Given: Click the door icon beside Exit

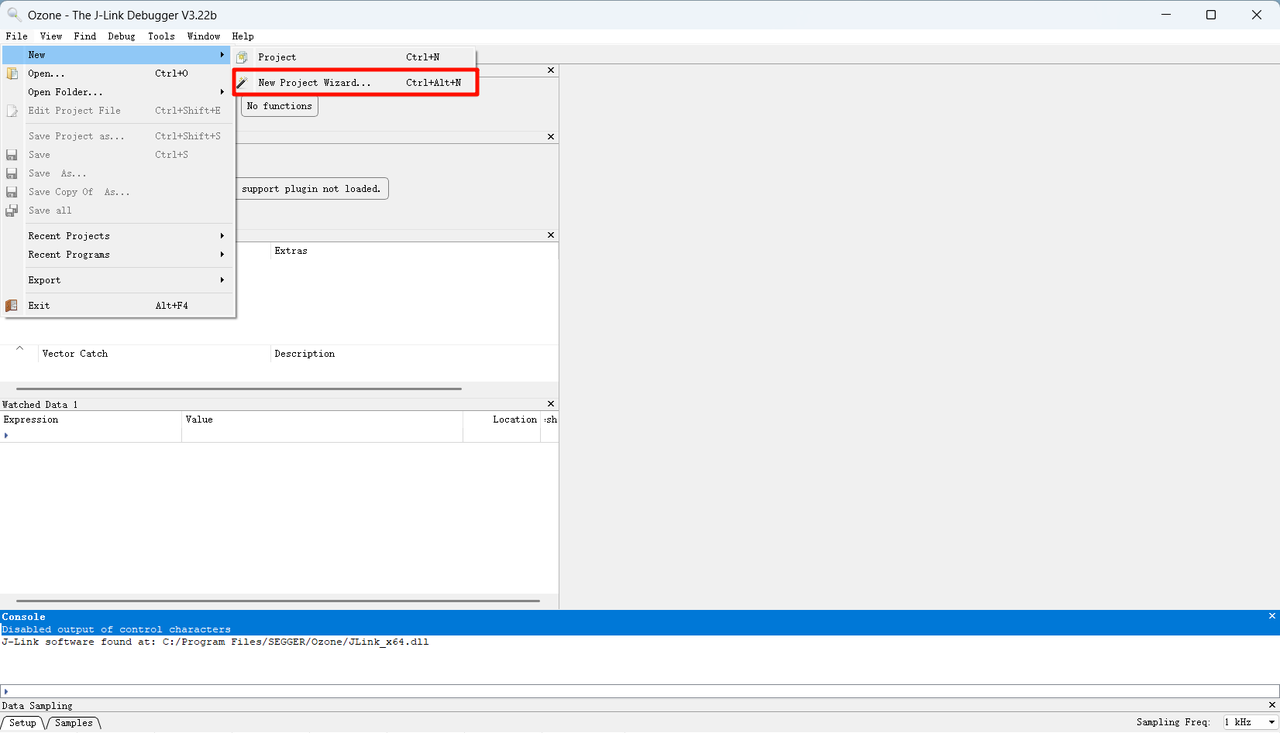Looking at the screenshot, I should point(12,306).
